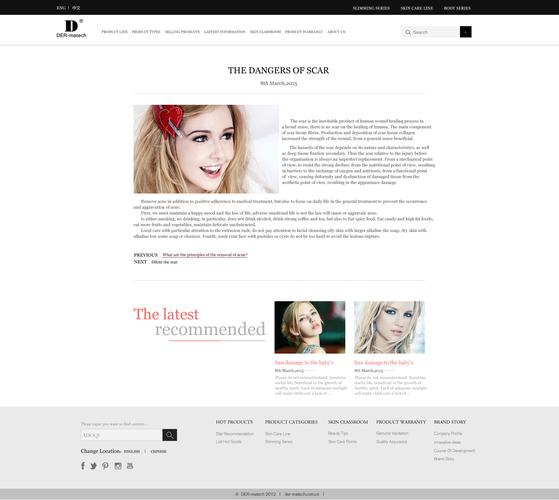Viewport: 559px width, 500px height.
Task: Open the Instagram camera icon
Action: 118,466
